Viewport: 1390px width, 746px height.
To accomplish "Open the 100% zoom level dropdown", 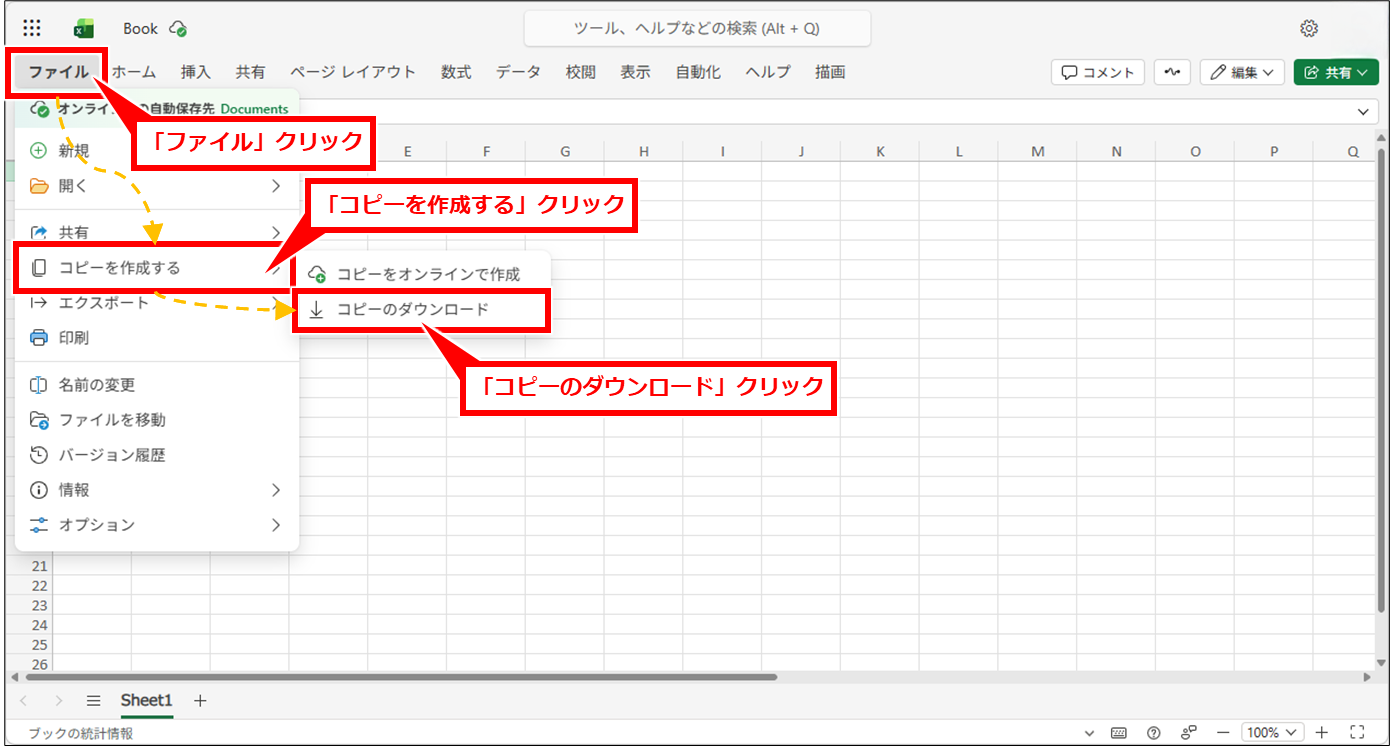I will (x=1272, y=732).
